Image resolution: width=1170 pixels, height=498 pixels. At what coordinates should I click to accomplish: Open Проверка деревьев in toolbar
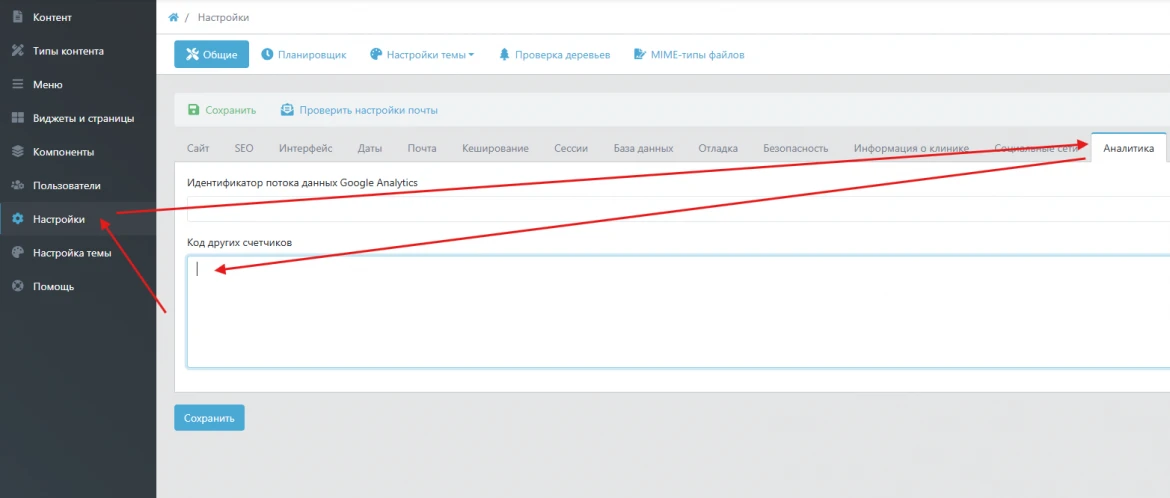point(554,55)
